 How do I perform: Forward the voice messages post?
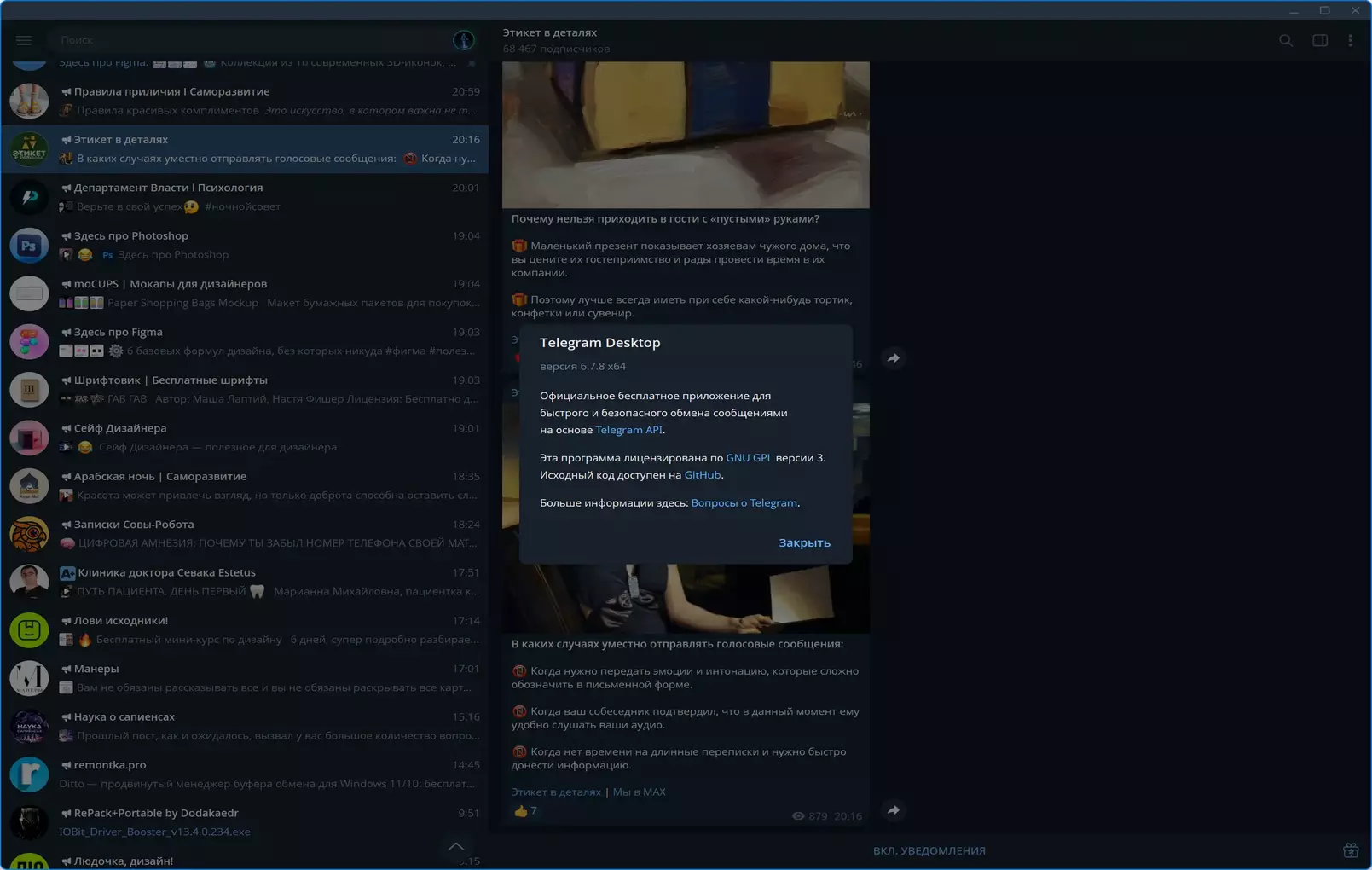click(893, 810)
